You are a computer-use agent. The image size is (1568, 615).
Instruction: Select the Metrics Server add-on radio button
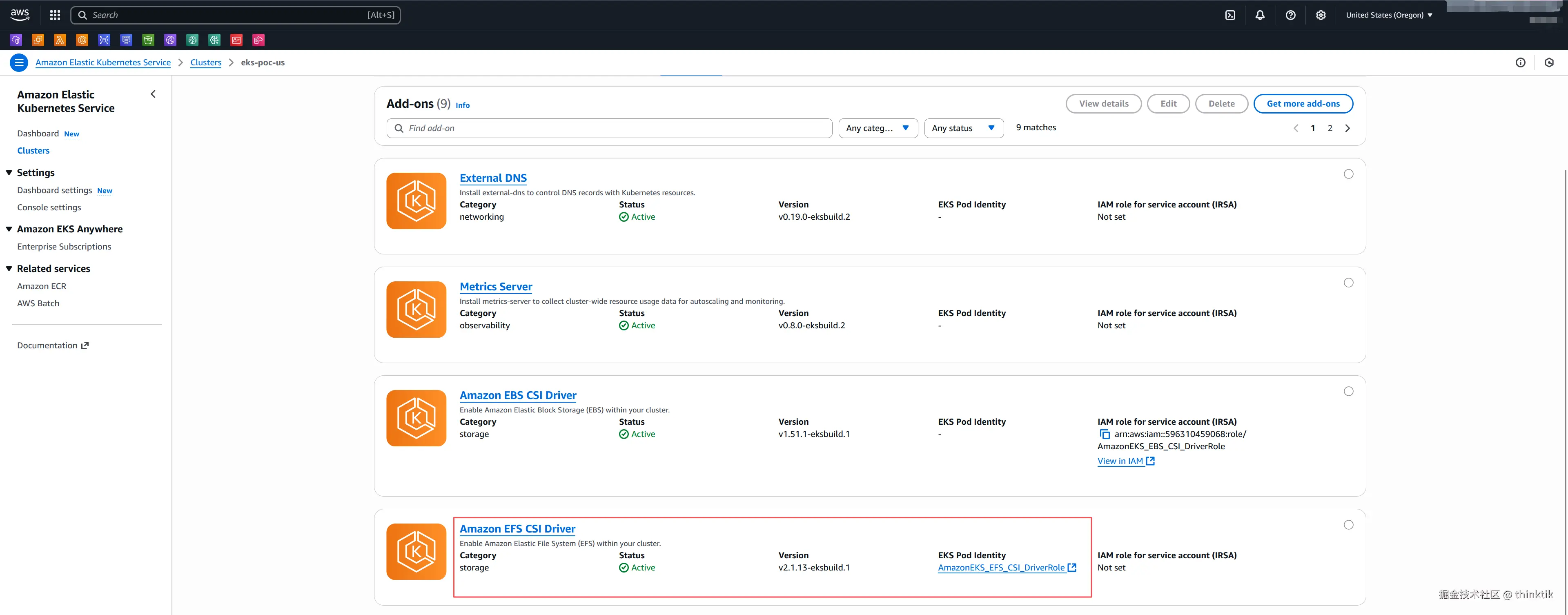pyautogui.click(x=1348, y=283)
